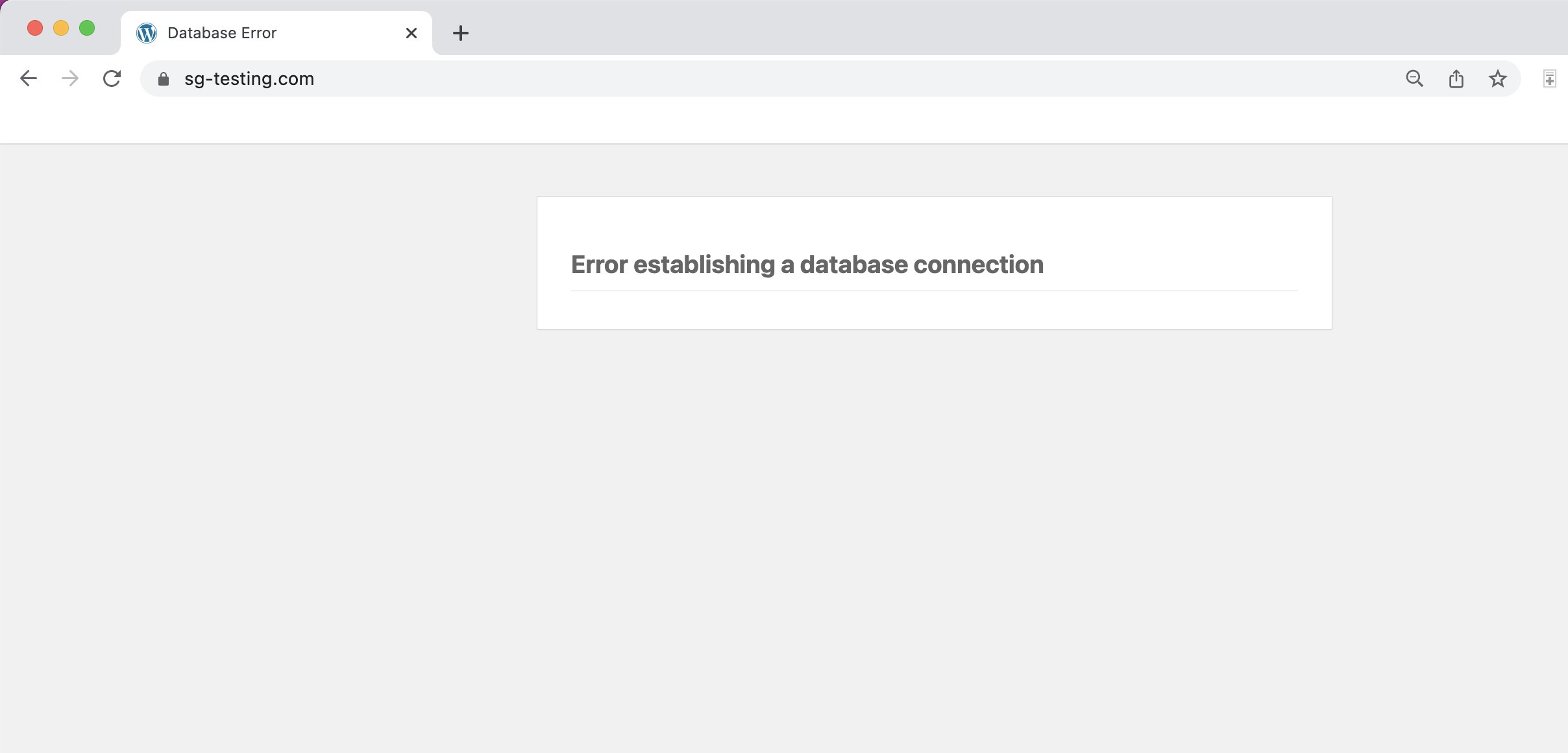Image resolution: width=1568 pixels, height=753 pixels.
Task: Click the share/upload icon
Action: (1456, 78)
